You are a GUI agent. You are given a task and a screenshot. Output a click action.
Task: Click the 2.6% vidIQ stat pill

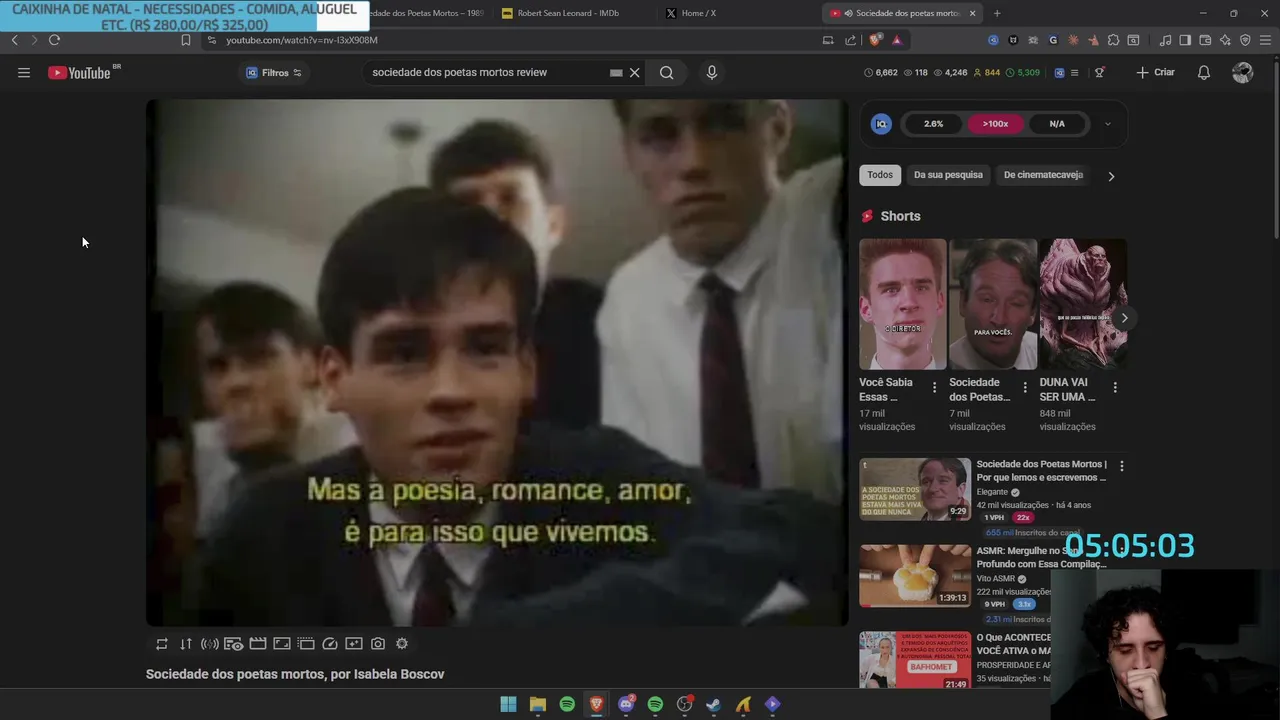tap(933, 124)
